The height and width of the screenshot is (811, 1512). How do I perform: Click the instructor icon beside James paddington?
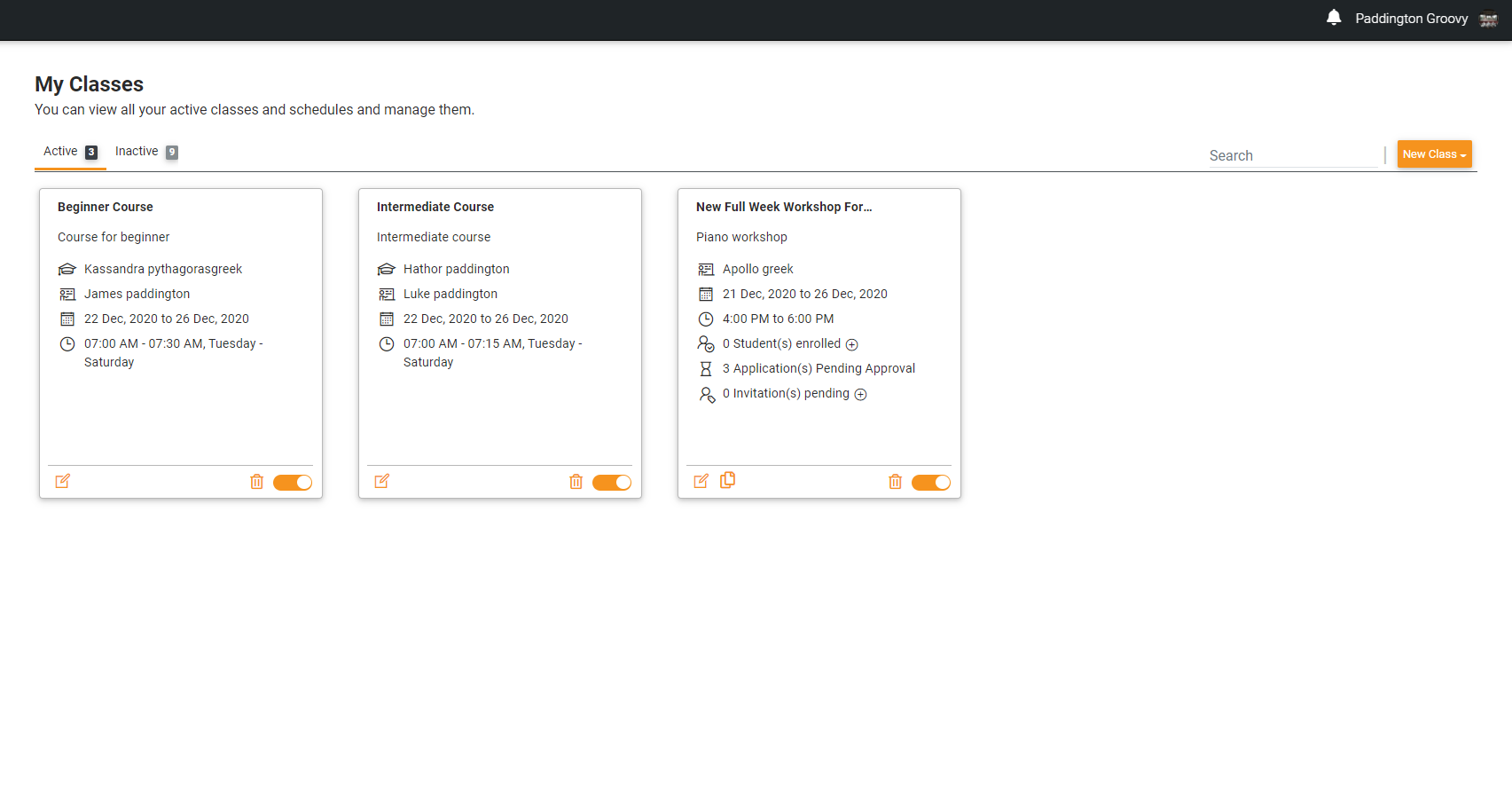pos(67,294)
